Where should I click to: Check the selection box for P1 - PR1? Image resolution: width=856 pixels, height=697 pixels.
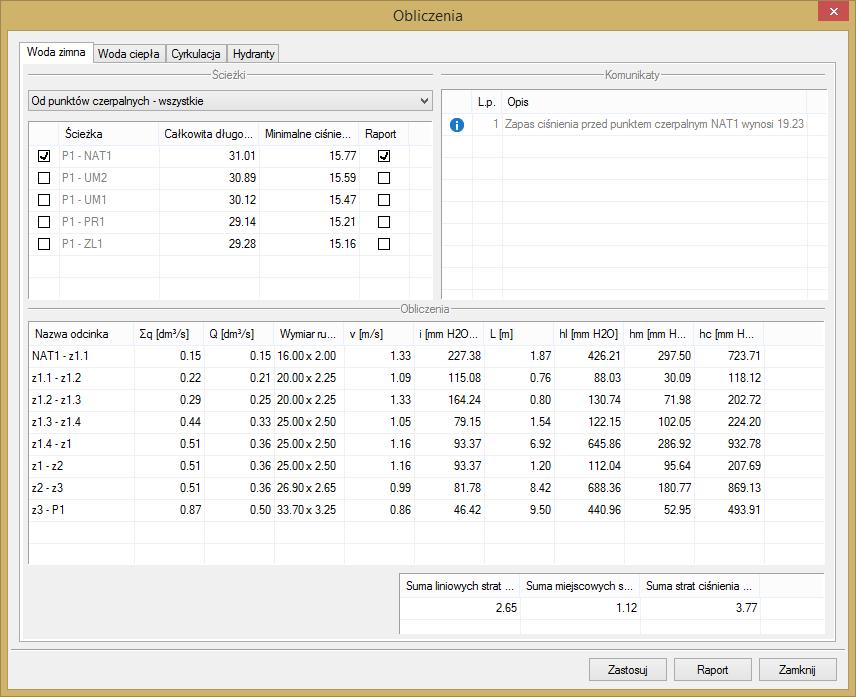pyautogui.click(x=44, y=222)
